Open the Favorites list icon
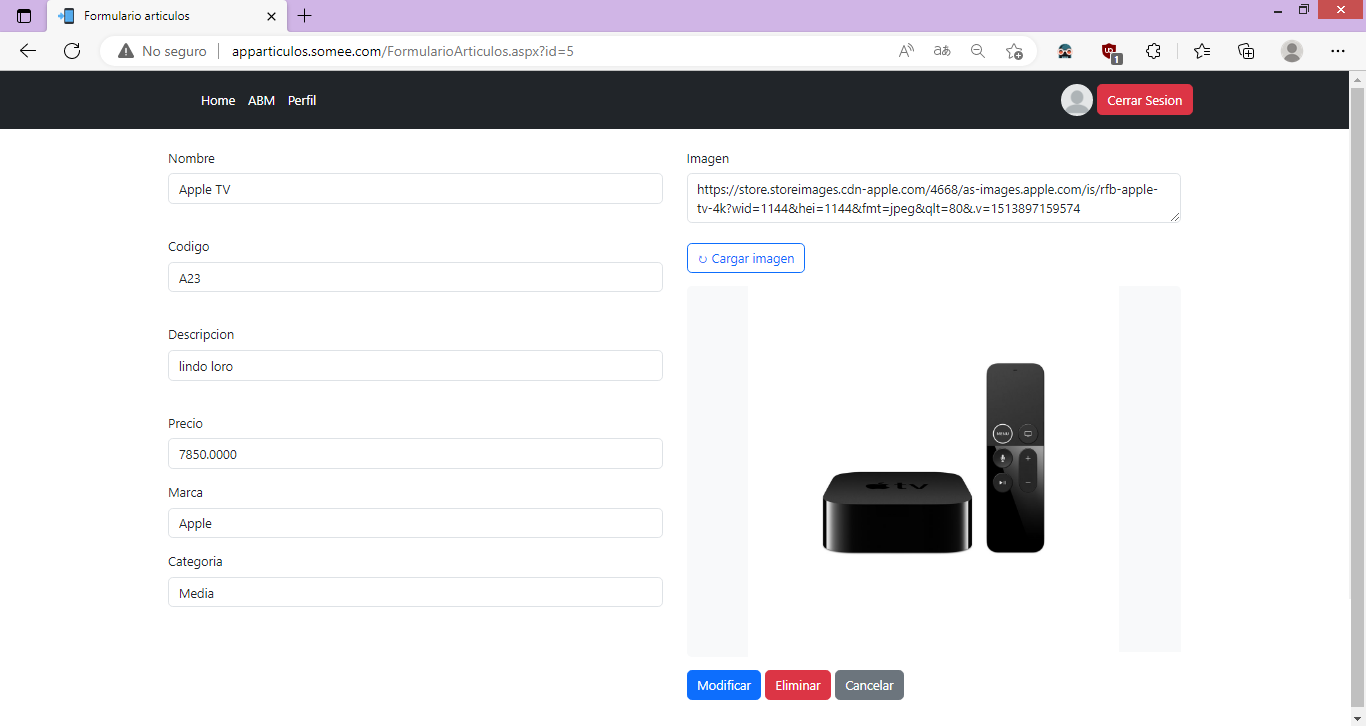This screenshot has width=1366, height=726. [1202, 51]
